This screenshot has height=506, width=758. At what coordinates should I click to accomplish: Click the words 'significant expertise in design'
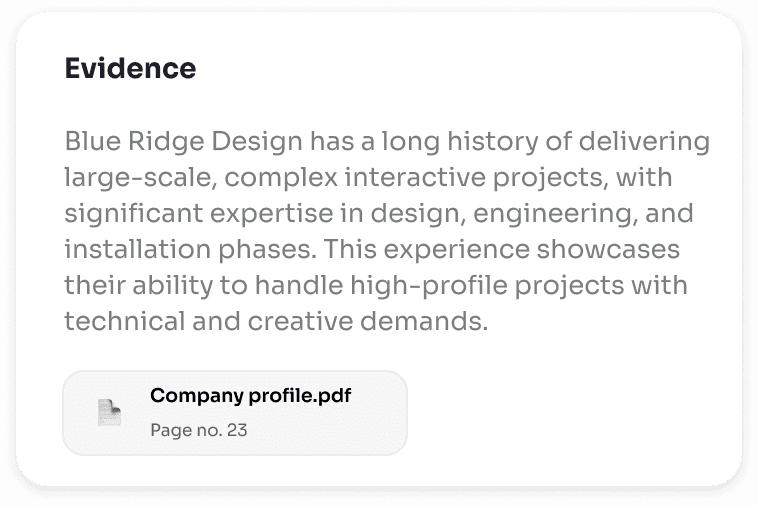(x=265, y=214)
